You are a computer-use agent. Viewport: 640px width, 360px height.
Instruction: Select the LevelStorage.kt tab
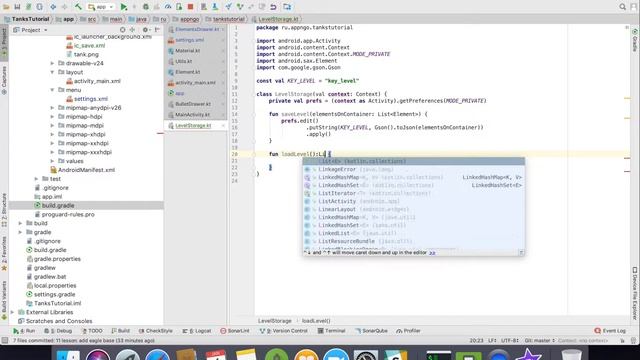(196, 126)
